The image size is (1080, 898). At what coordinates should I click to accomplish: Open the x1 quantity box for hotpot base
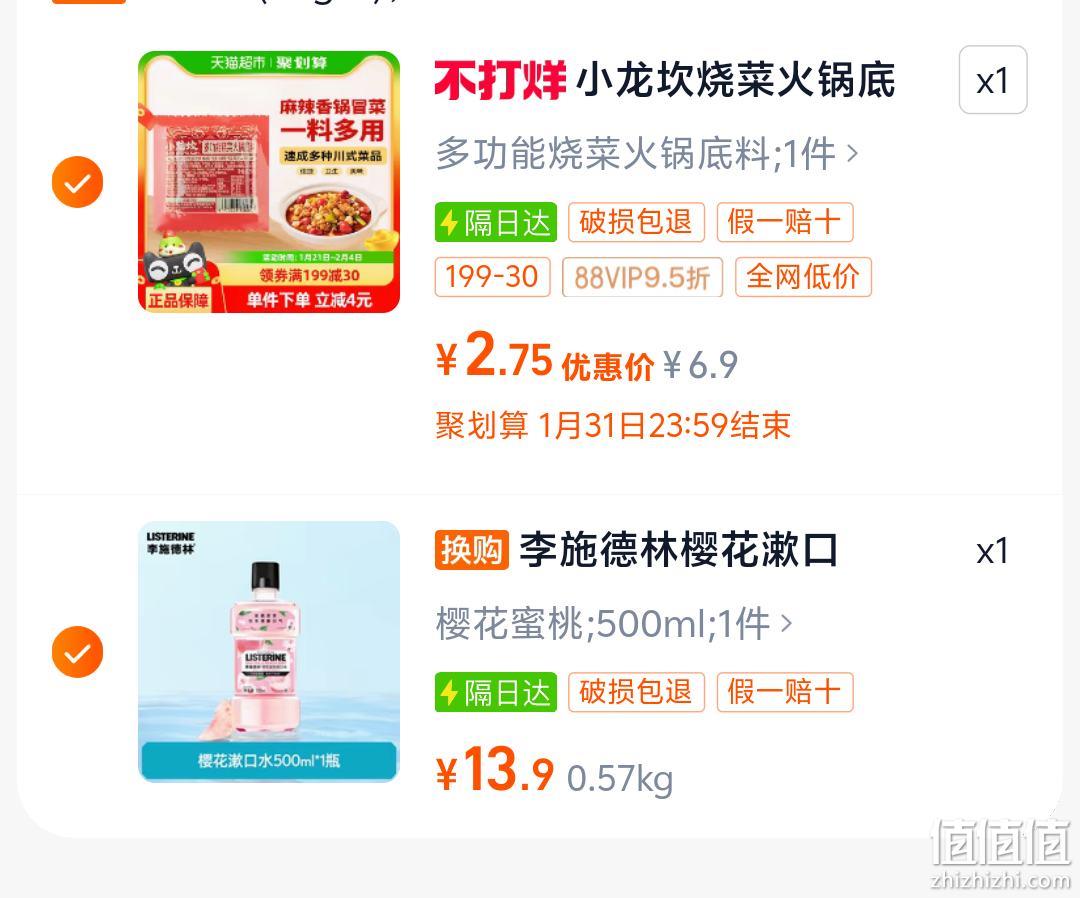993,80
